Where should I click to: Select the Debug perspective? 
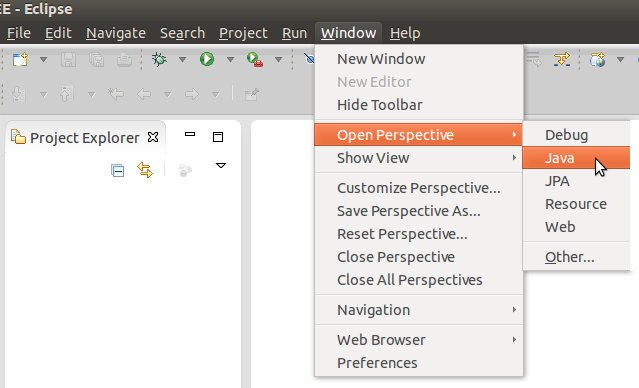[x=576, y=135]
